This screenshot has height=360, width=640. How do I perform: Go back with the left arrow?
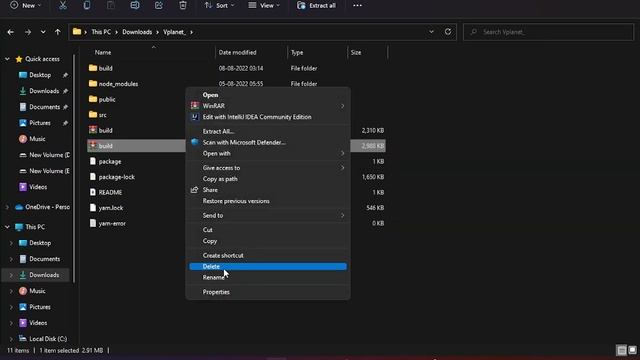(11, 32)
